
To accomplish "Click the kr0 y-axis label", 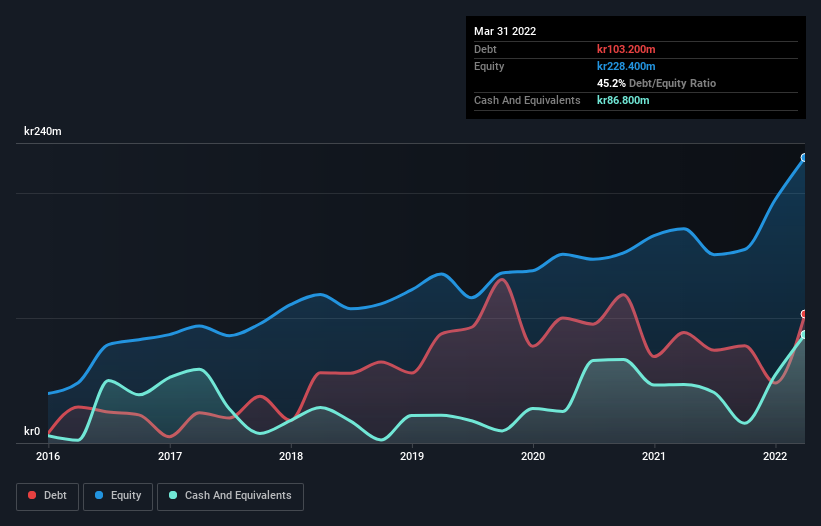I will point(32,431).
